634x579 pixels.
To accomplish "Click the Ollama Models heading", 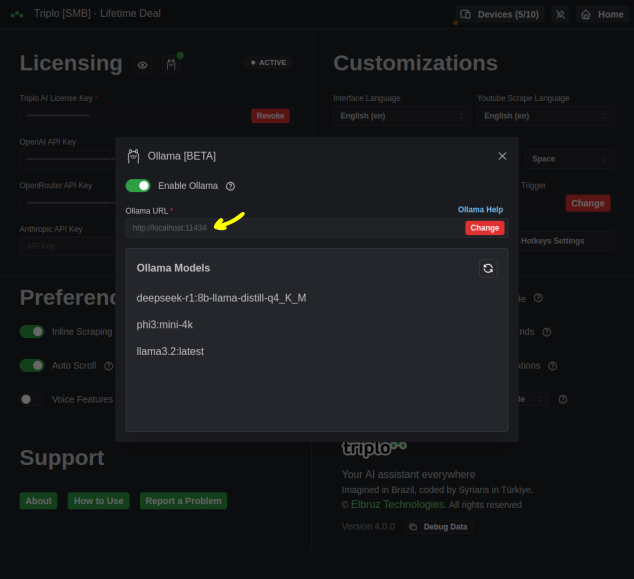I will (x=173, y=268).
